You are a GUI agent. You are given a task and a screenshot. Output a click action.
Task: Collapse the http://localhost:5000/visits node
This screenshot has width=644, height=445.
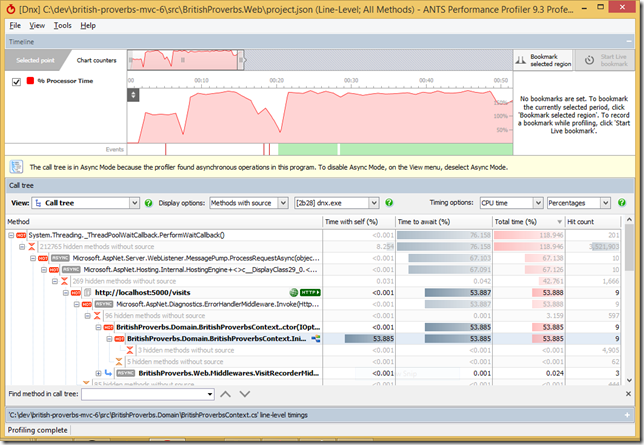point(66,293)
